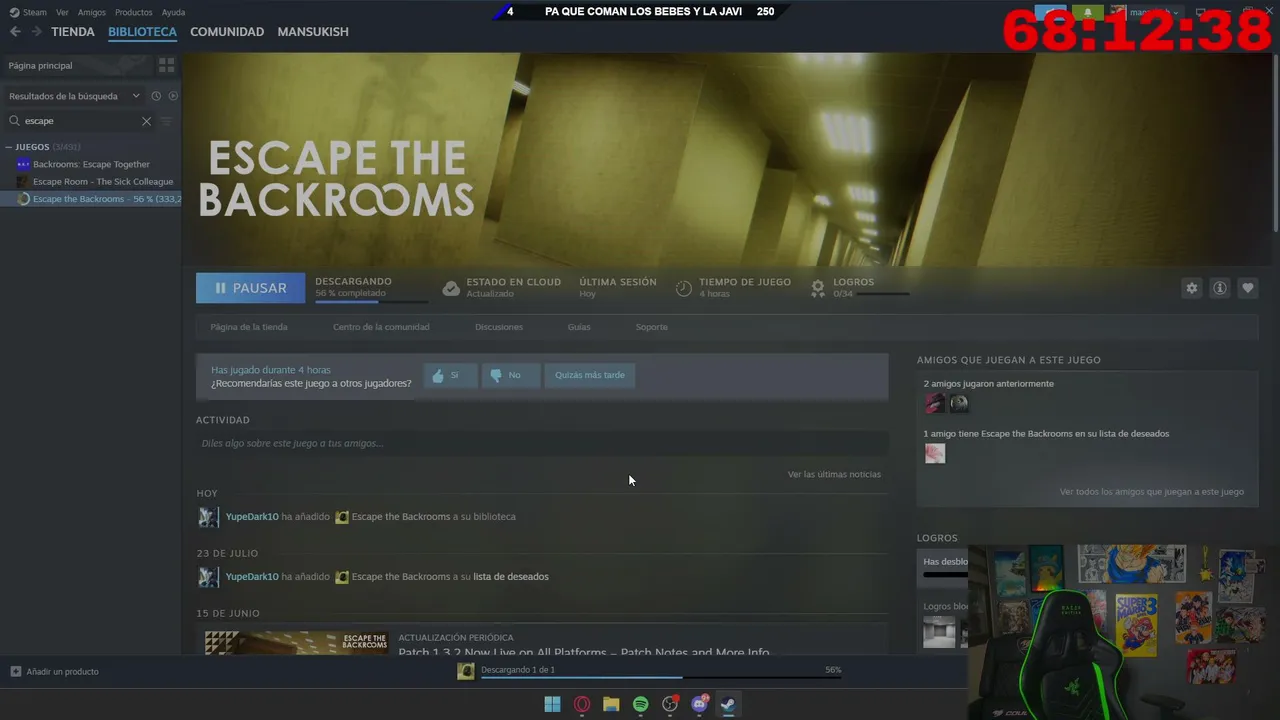Open the Ayuda menu
Viewport: 1280px width, 720px height.
click(x=174, y=12)
